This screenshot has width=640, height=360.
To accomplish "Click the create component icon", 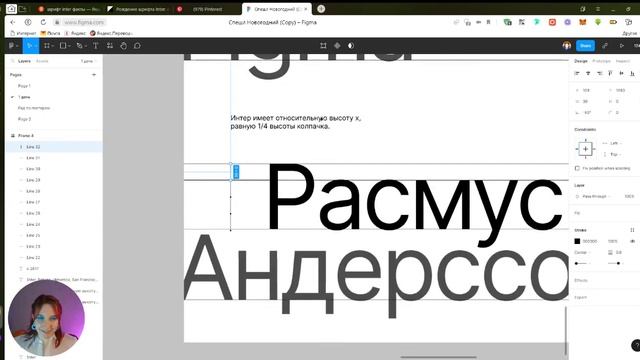I will point(337,46).
